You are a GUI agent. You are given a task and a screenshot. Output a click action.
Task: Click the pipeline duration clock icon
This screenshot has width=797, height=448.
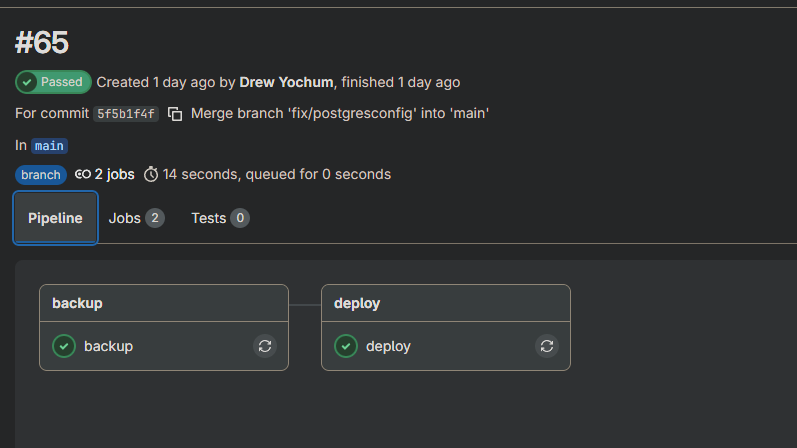(x=151, y=174)
